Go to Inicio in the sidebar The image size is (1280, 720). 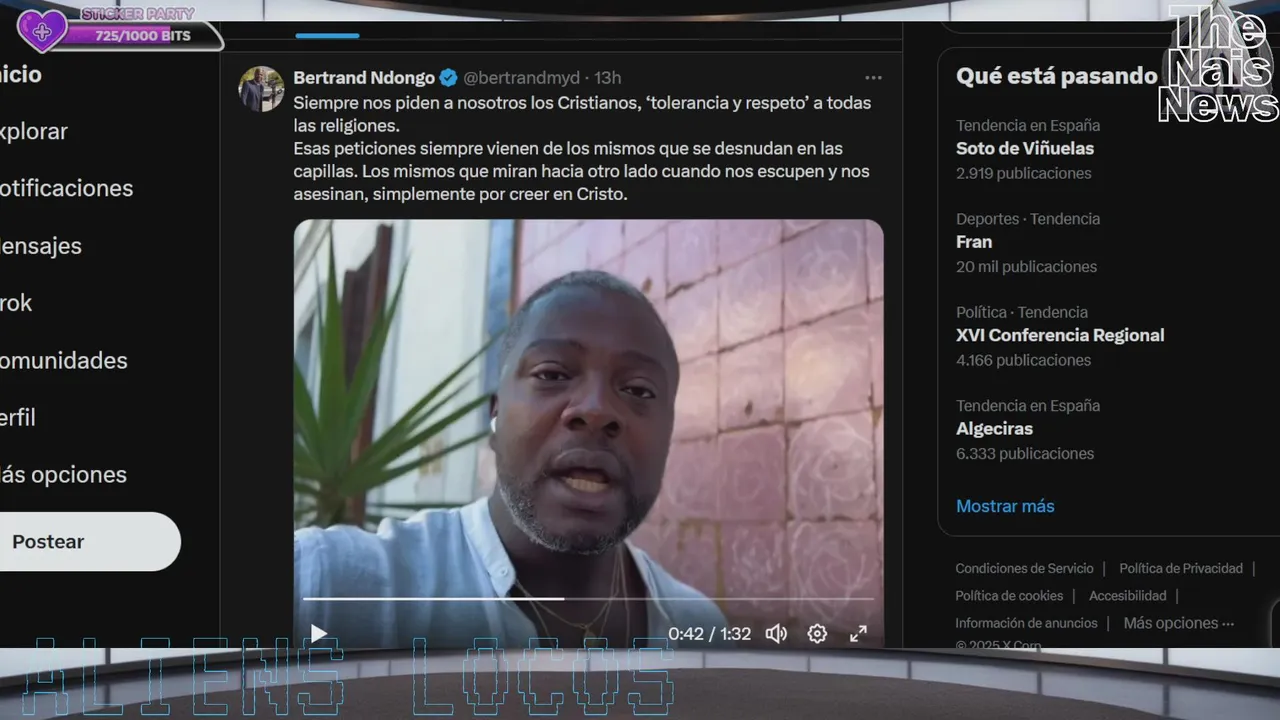[21, 74]
